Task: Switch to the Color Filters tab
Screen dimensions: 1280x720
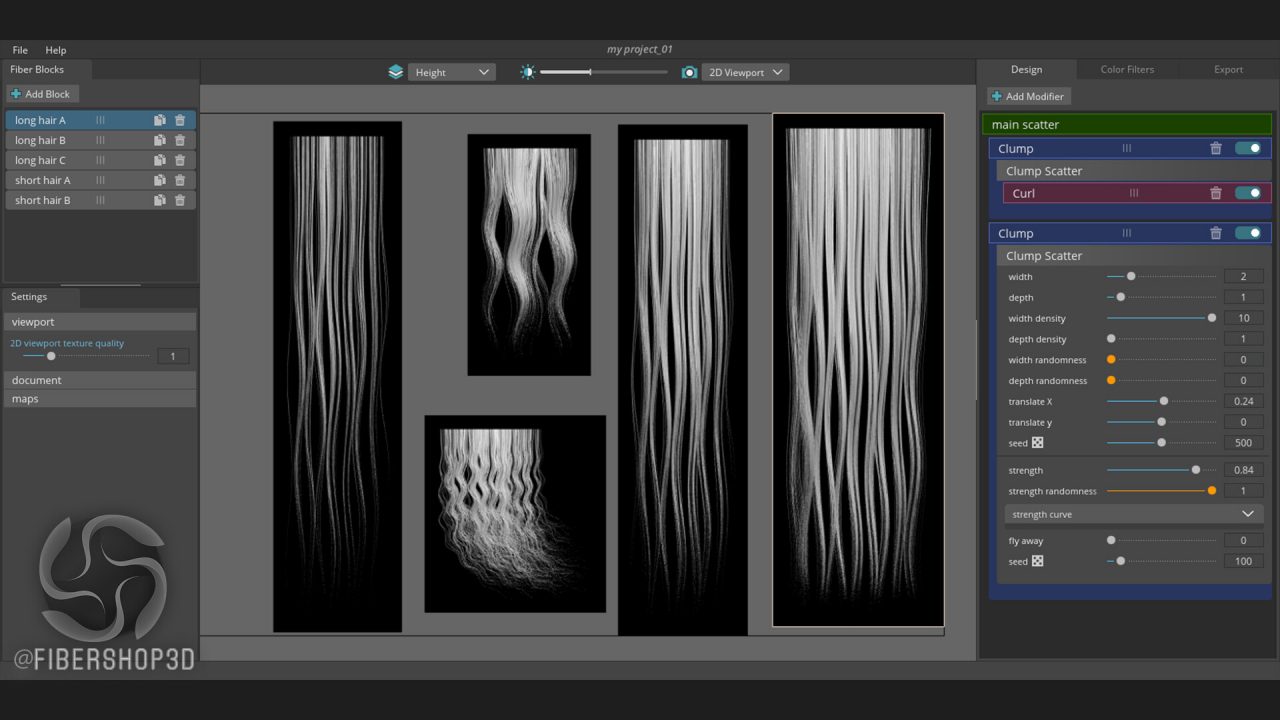Action: pos(1127,70)
